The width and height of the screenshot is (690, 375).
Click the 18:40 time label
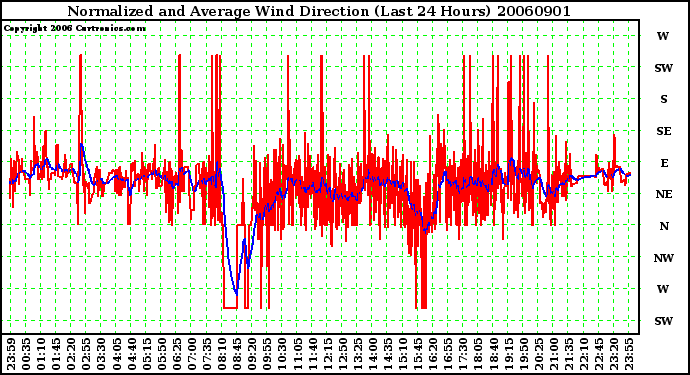[x=493, y=354]
